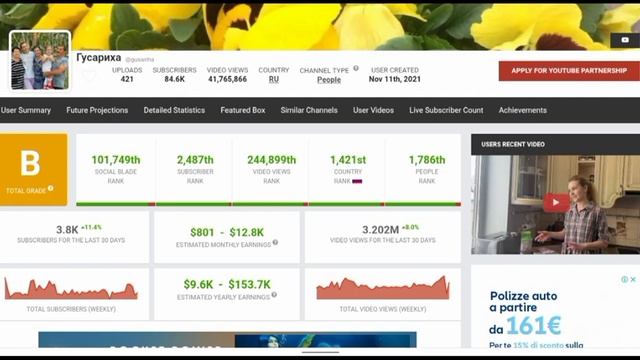Click the Social Blade rank progress bar
The width and height of the screenshot is (640, 360).
pos(116,204)
